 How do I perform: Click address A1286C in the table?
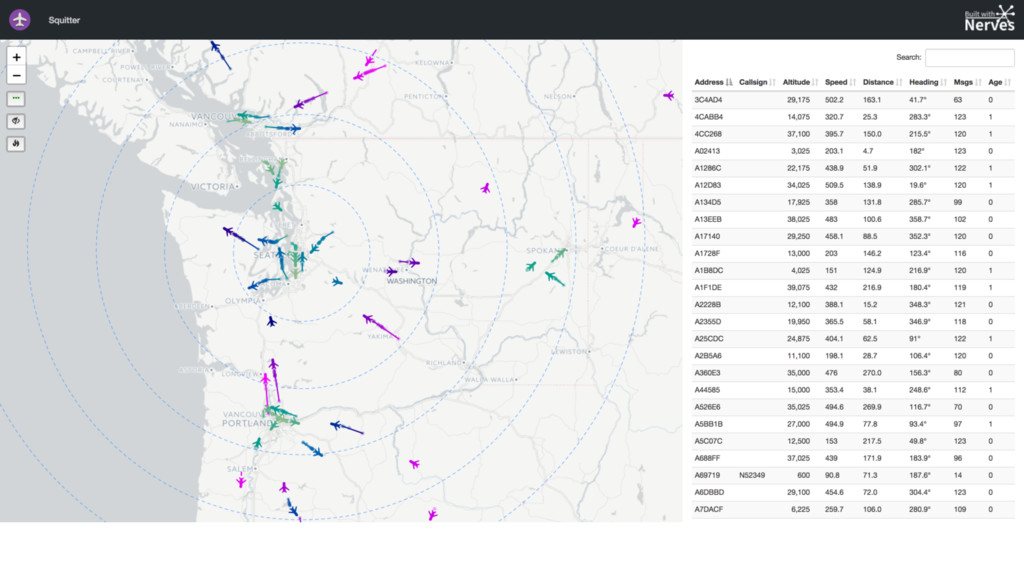tap(708, 168)
